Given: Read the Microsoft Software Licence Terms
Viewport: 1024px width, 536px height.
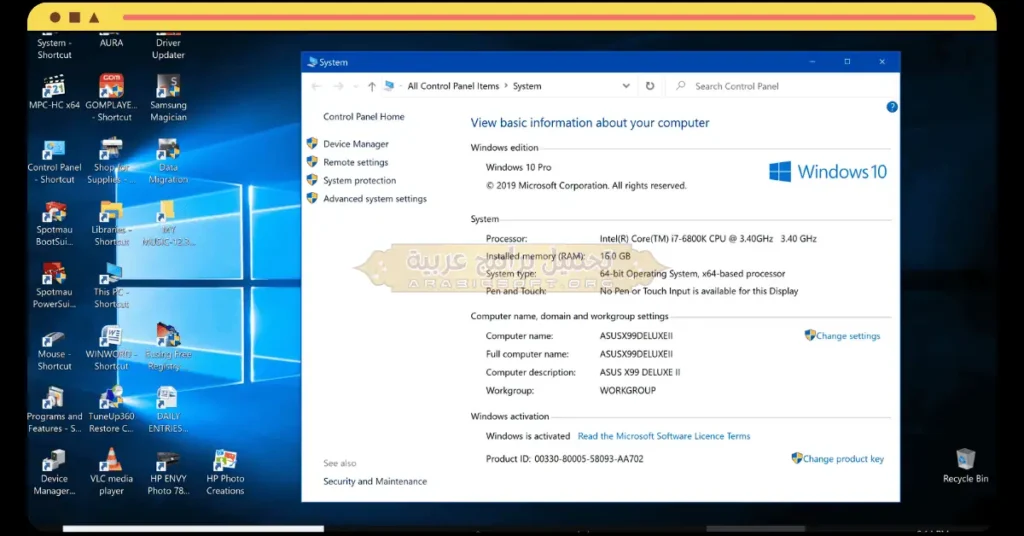Looking at the screenshot, I should [x=664, y=436].
